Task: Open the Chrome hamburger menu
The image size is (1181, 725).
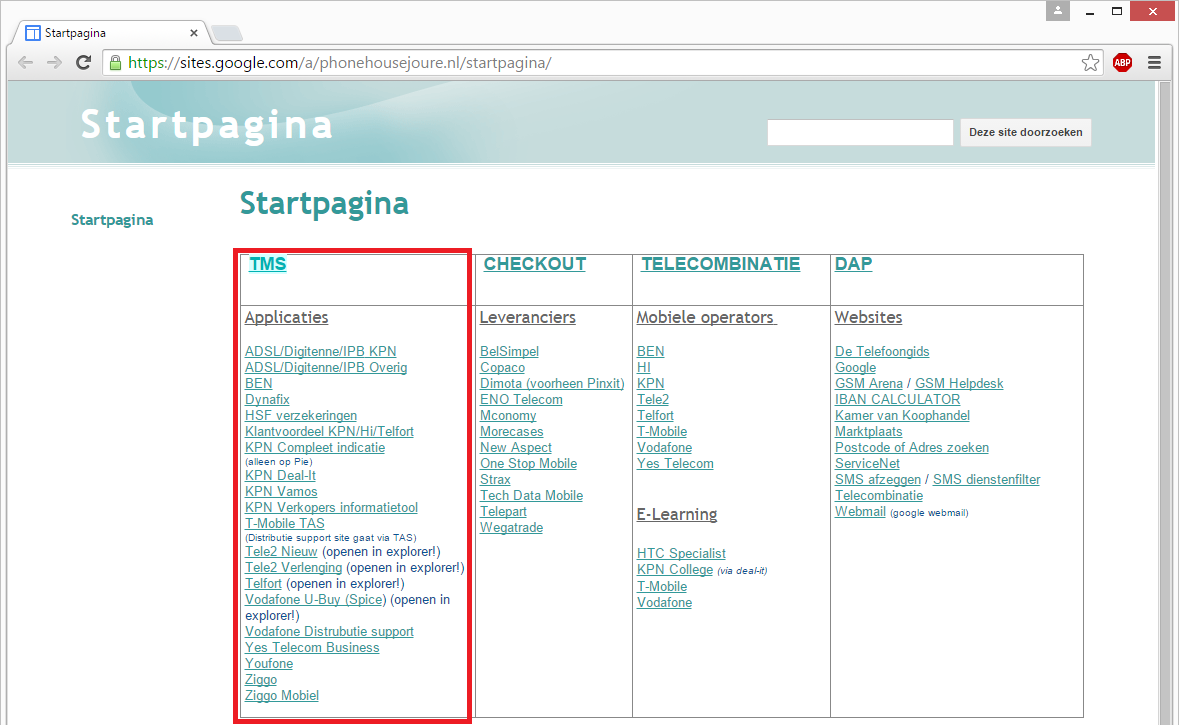Action: coord(1154,62)
